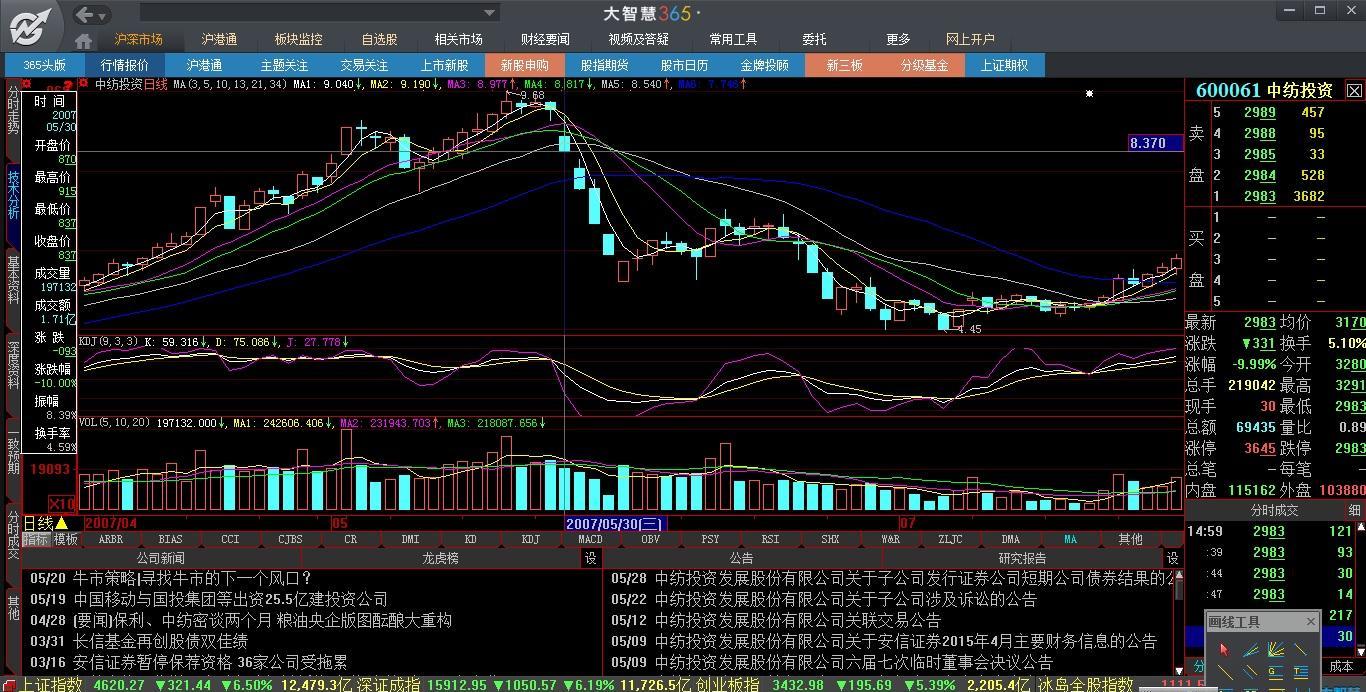Select the ray line tool in drawing palette top row
The image size is (1366, 692).
(1300, 649)
